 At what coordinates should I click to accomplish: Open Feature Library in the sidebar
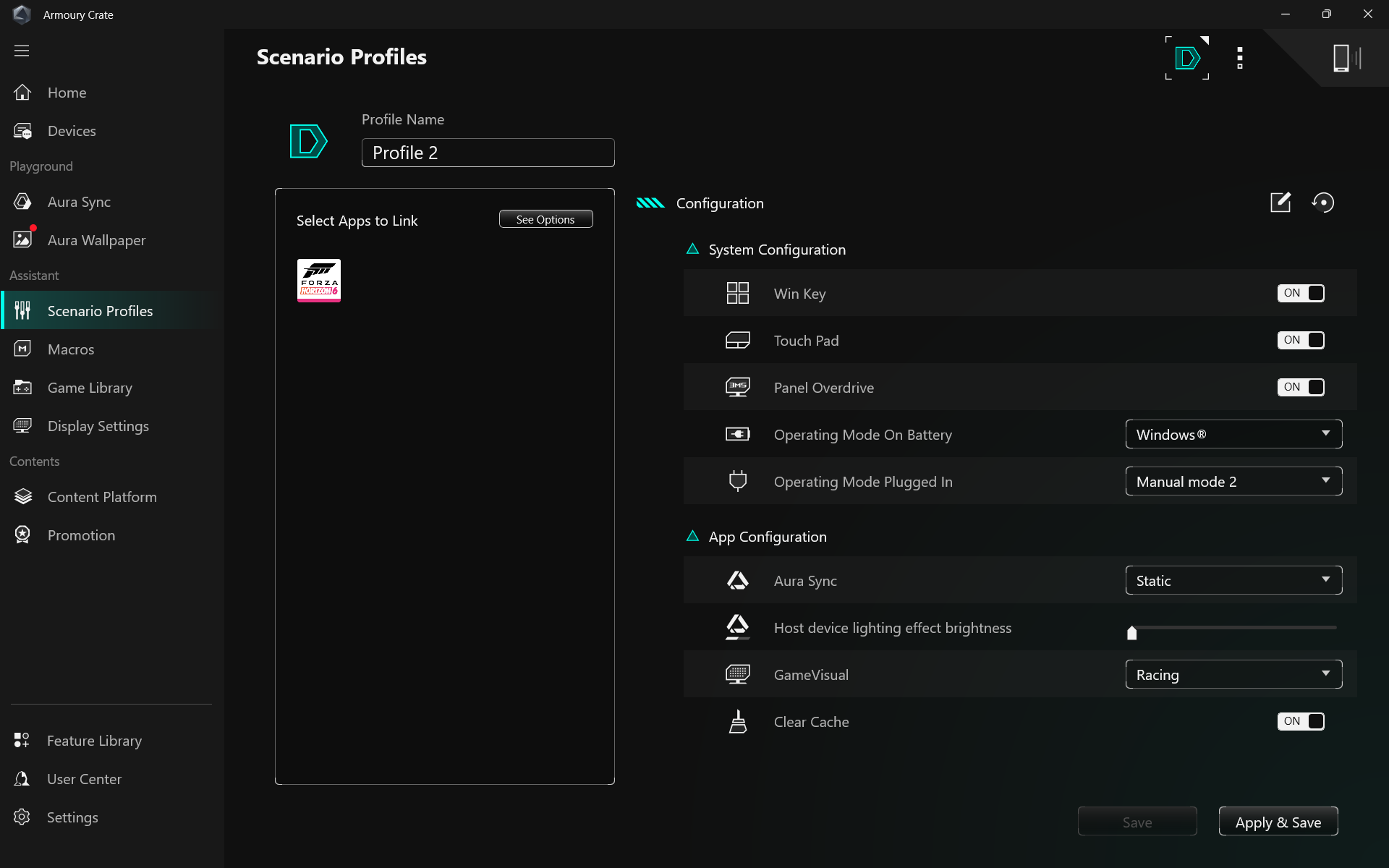click(111, 741)
